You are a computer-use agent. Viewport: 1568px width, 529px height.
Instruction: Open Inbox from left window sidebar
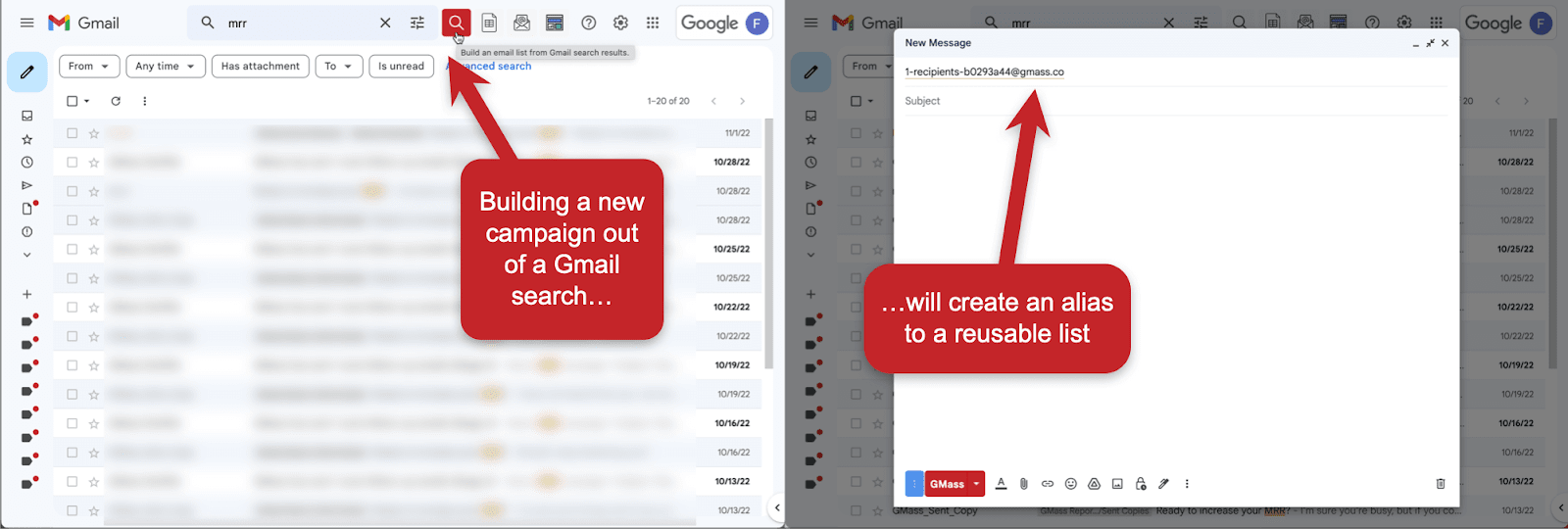tap(27, 116)
